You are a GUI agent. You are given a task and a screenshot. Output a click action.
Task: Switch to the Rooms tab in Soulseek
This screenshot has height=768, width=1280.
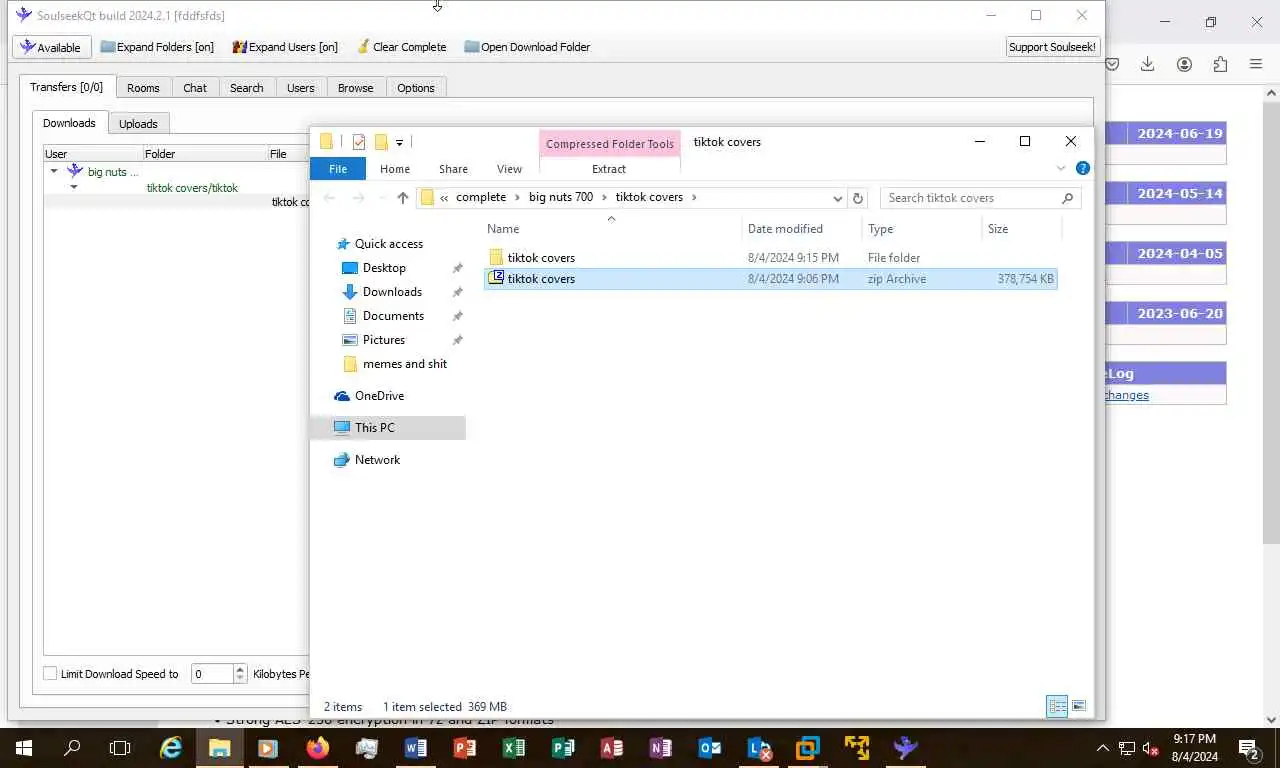click(143, 88)
